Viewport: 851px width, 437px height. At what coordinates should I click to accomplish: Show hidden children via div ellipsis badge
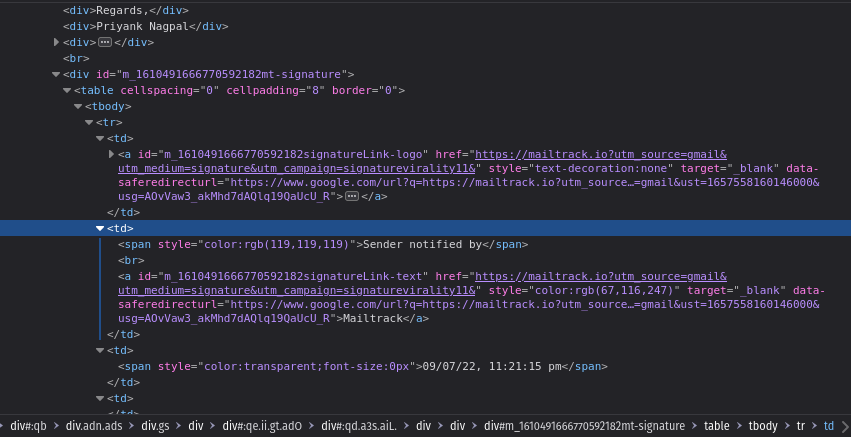click(105, 42)
